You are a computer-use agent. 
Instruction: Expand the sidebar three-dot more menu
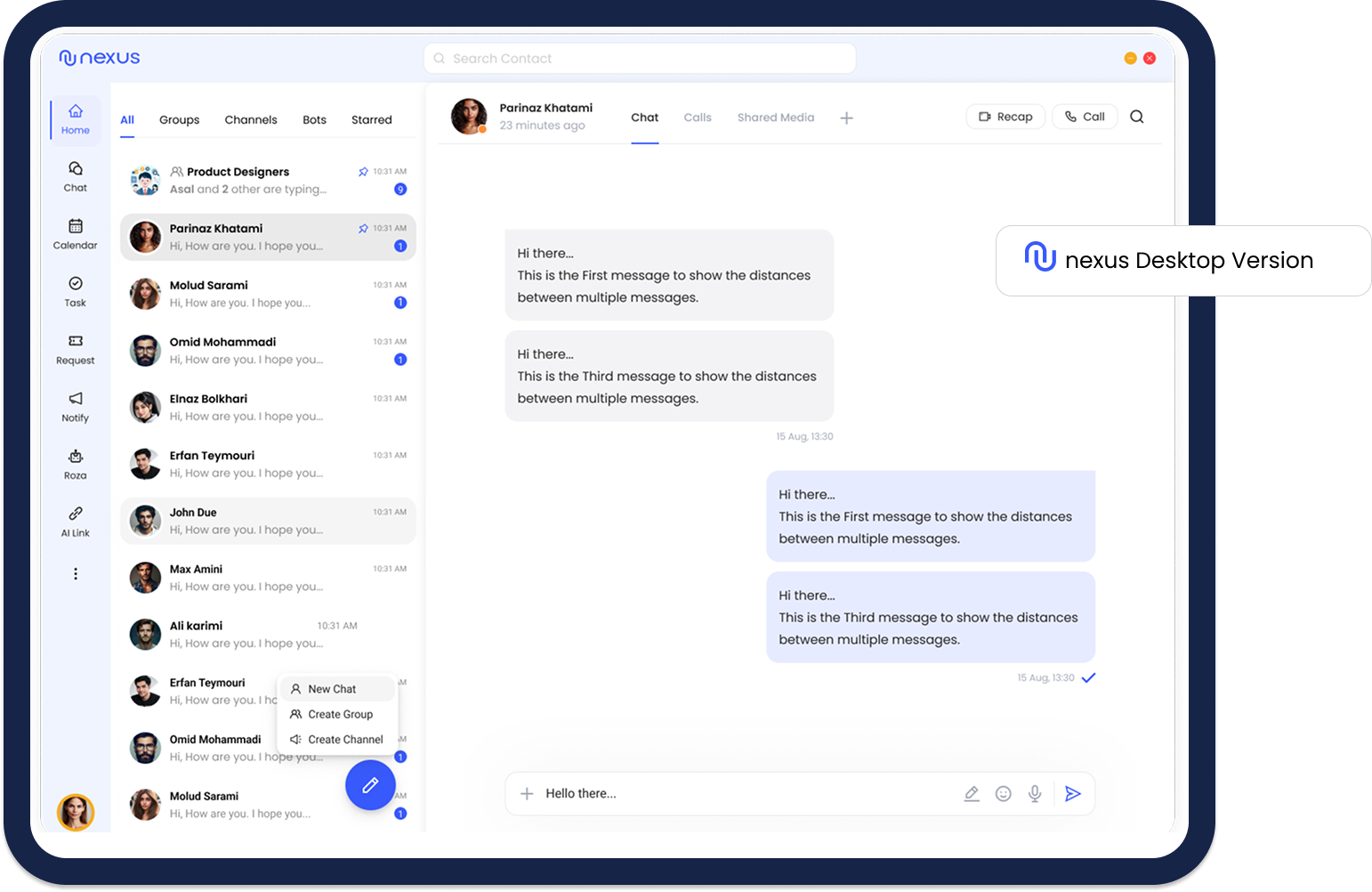coord(76,574)
